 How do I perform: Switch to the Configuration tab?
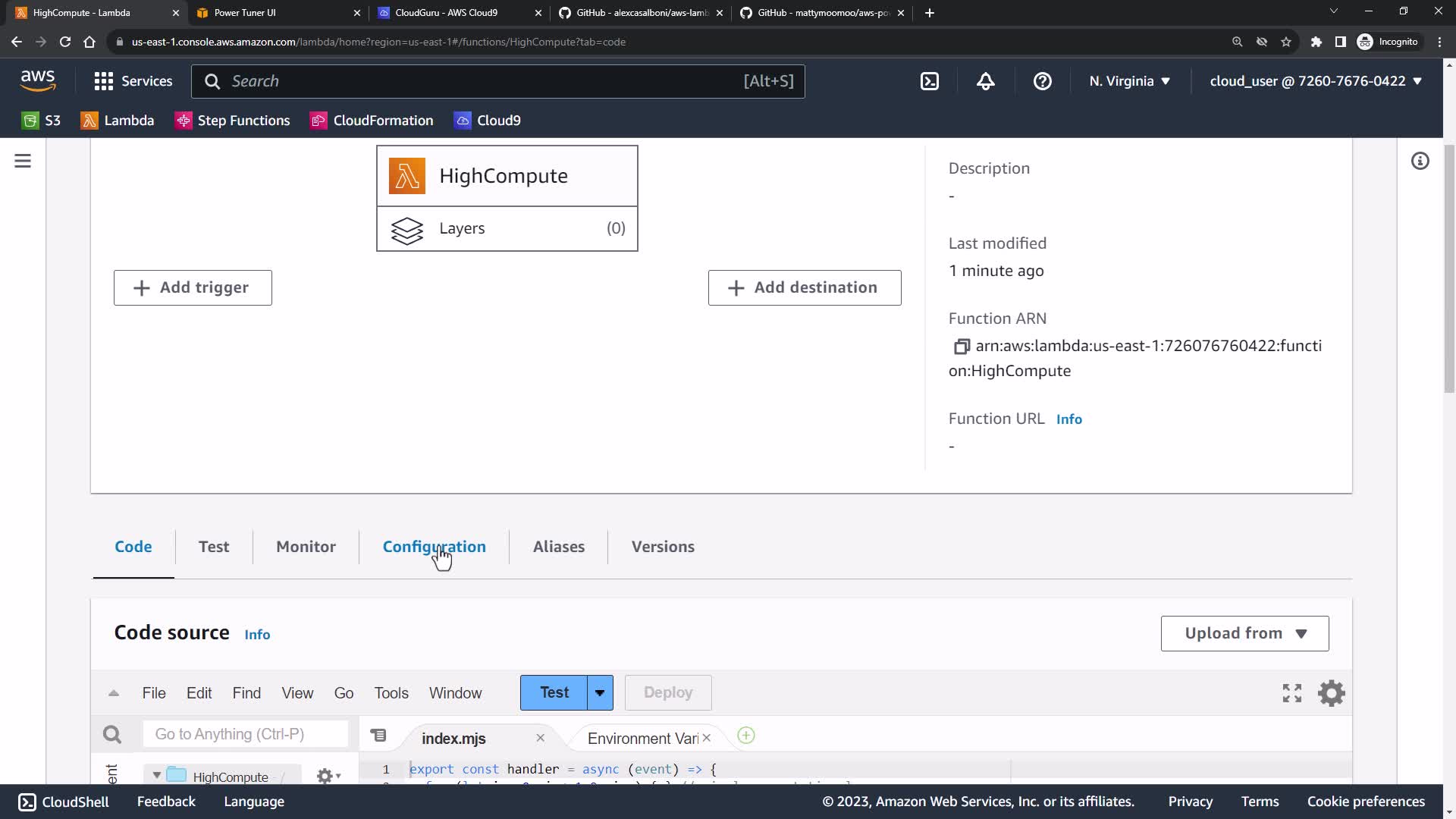coord(434,547)
